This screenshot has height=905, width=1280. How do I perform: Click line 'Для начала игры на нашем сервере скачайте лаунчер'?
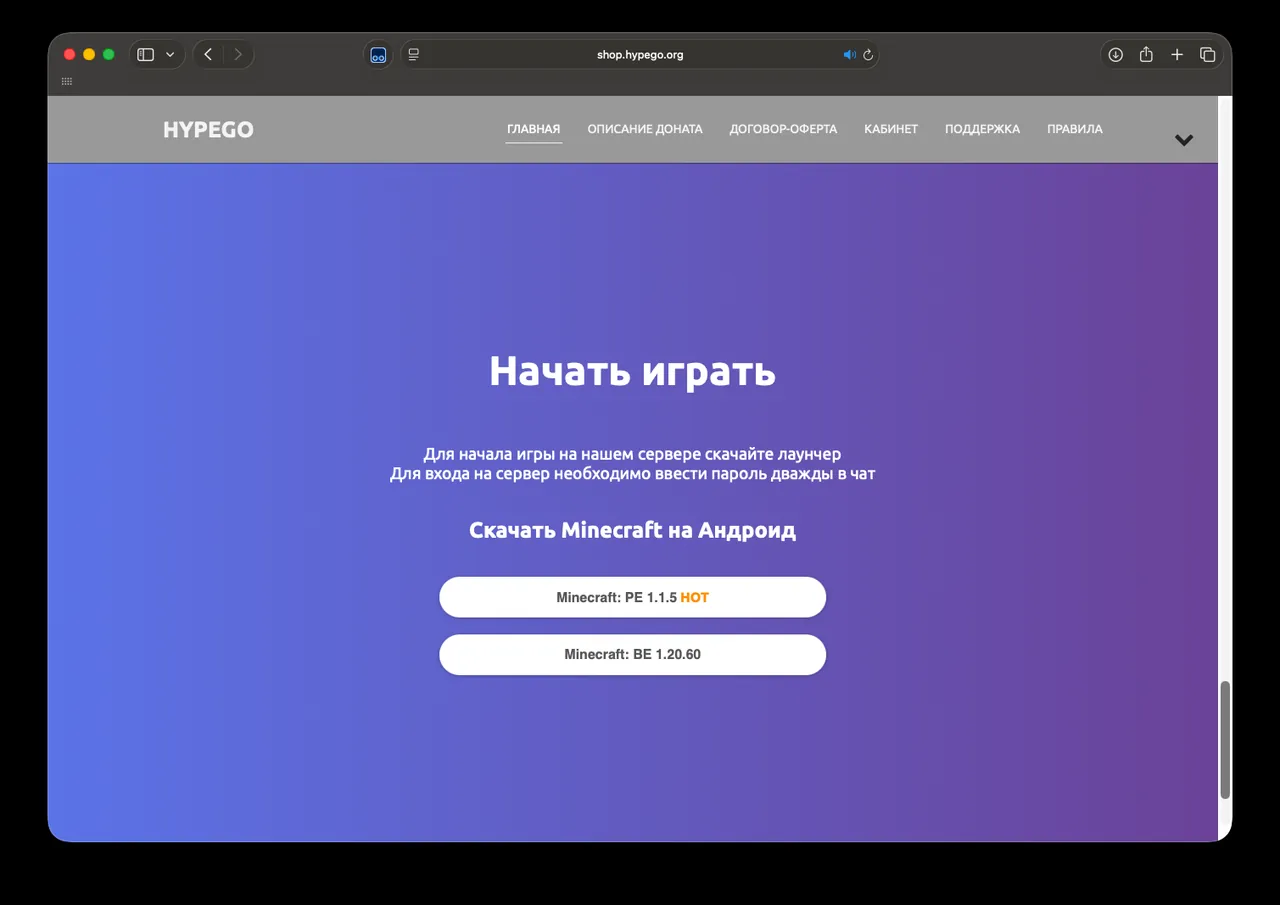coord(633,454)
